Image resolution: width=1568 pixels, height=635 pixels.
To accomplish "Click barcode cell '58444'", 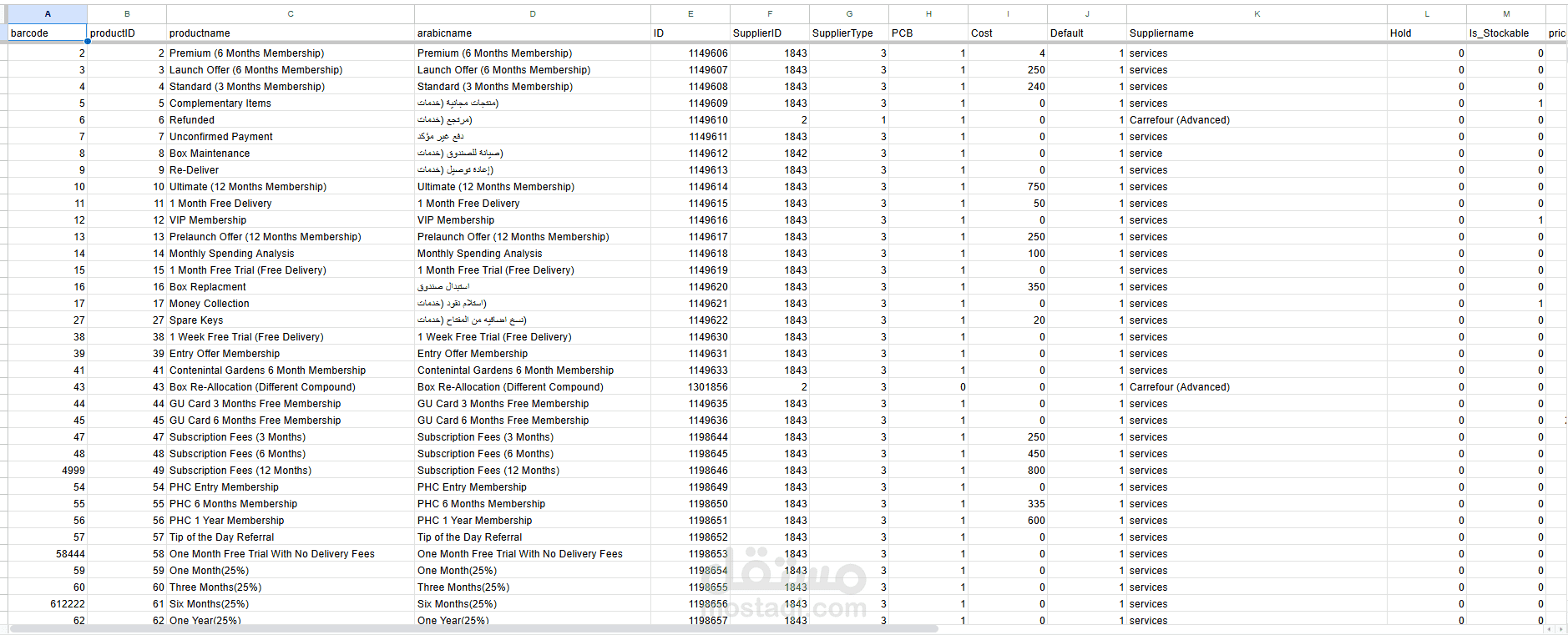I will (x=48, y=554).
